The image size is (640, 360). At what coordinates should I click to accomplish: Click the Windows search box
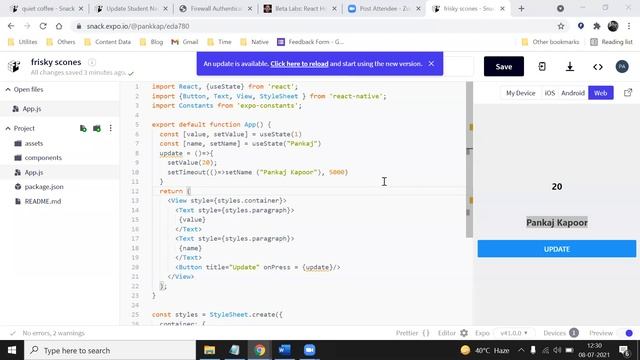110,350
